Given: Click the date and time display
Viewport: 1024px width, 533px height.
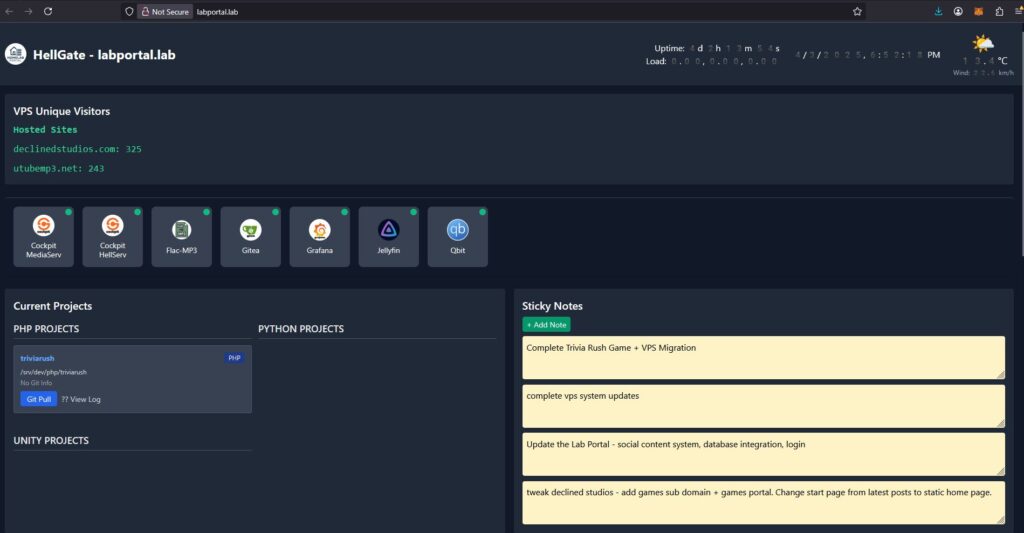Looking at the screenshot, I should click(x=867, y=55).
